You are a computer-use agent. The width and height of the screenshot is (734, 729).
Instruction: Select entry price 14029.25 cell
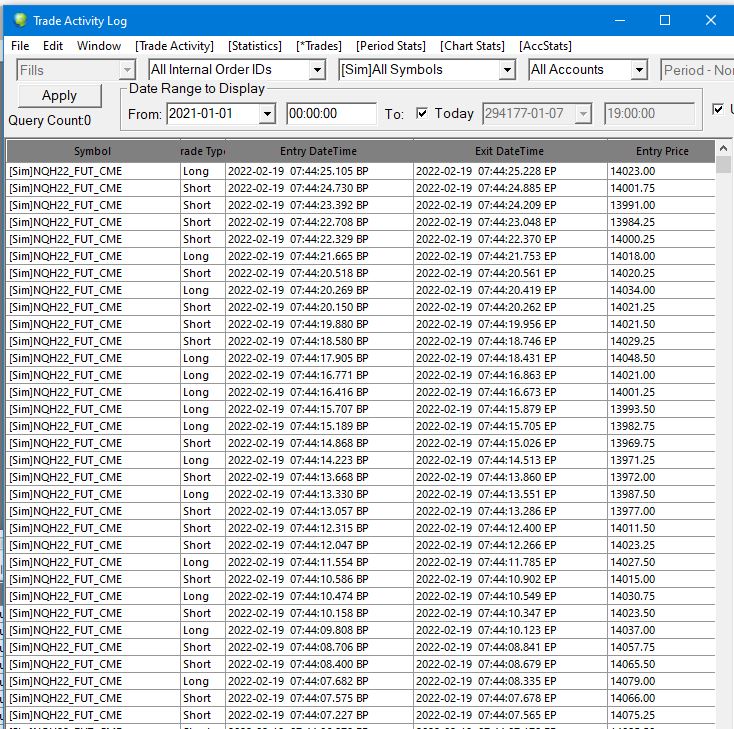tap(661, 341)
